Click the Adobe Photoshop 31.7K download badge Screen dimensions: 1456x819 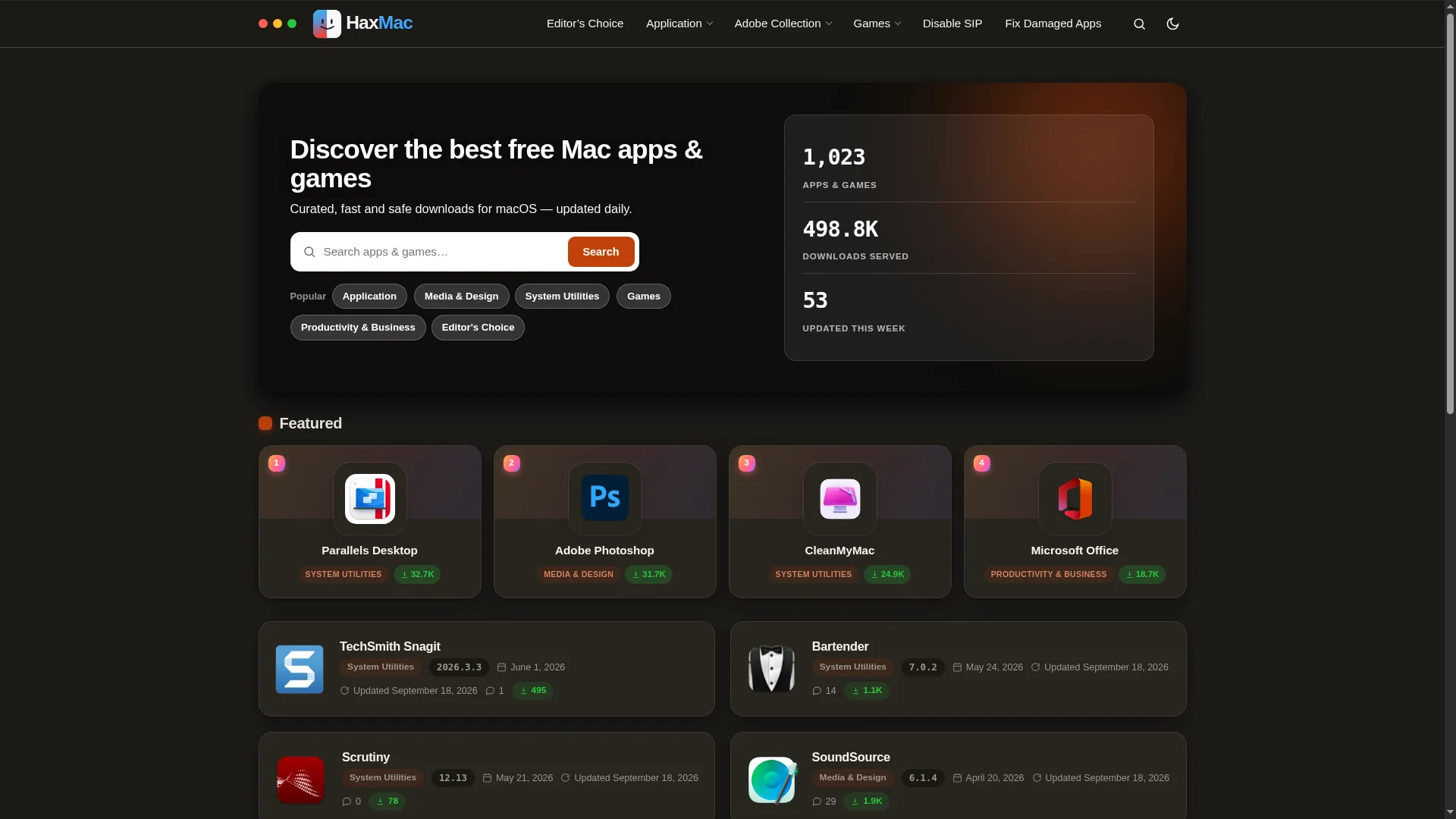click(x=648, y=575)
